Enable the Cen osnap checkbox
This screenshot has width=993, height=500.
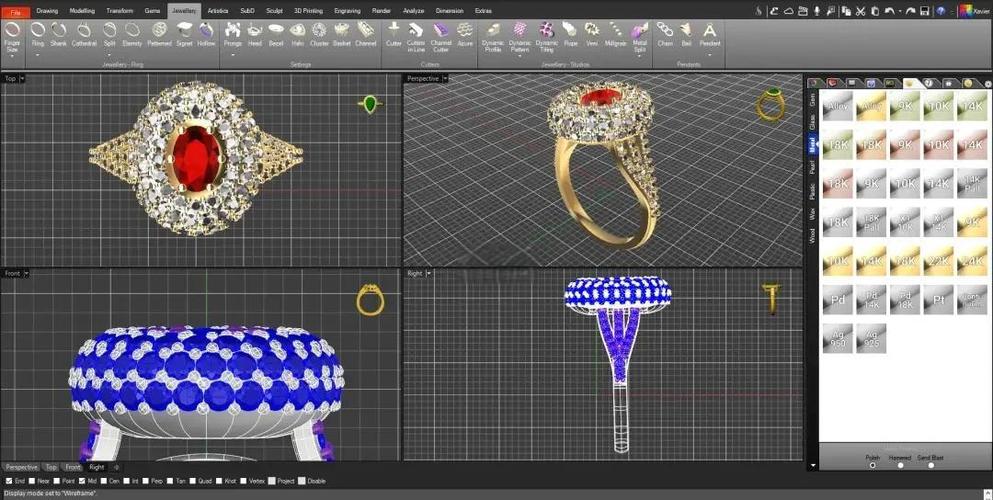(x=104, y=481)
